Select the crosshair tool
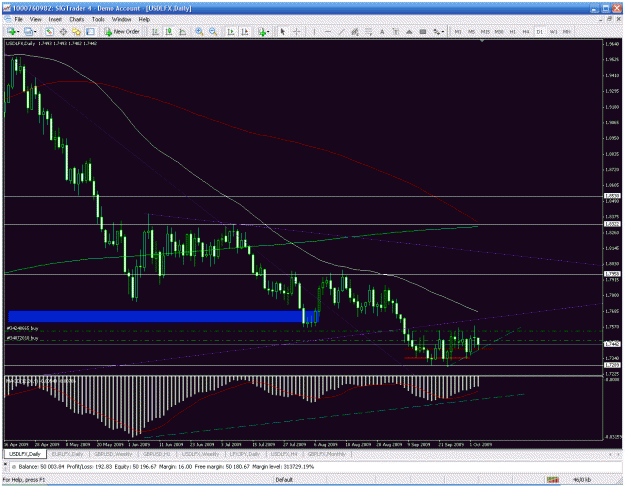The width and height of the screenshot is (625, 486). pos(297,31)
